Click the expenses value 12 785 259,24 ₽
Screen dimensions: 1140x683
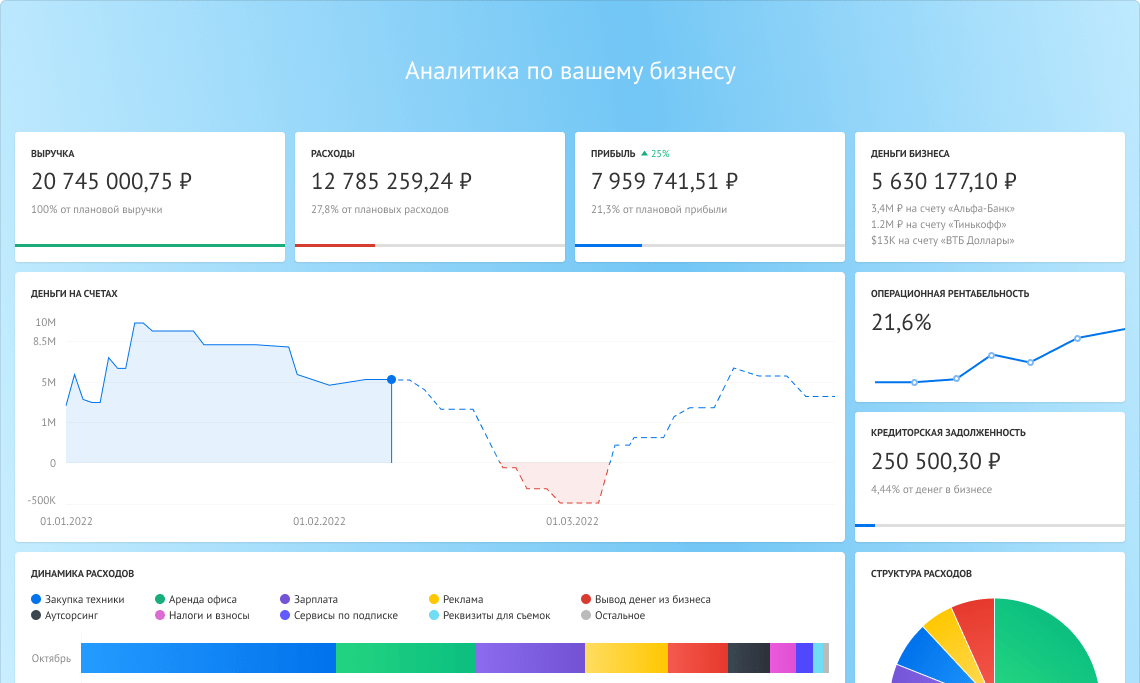(391, 181)
